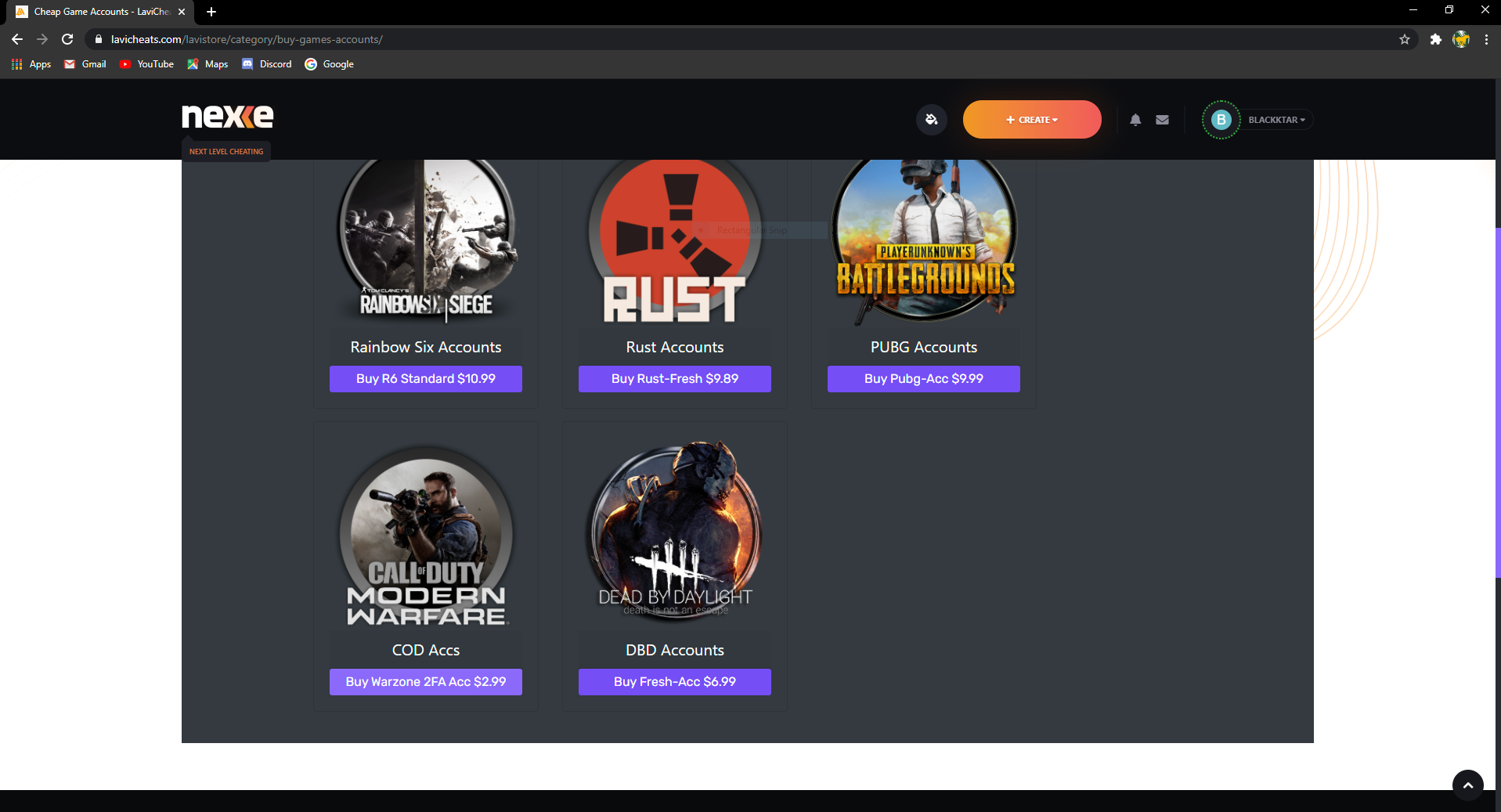1501x812 pixels.
Task: Open Chrome's three-dot menu
Action: coord(1486,39)
